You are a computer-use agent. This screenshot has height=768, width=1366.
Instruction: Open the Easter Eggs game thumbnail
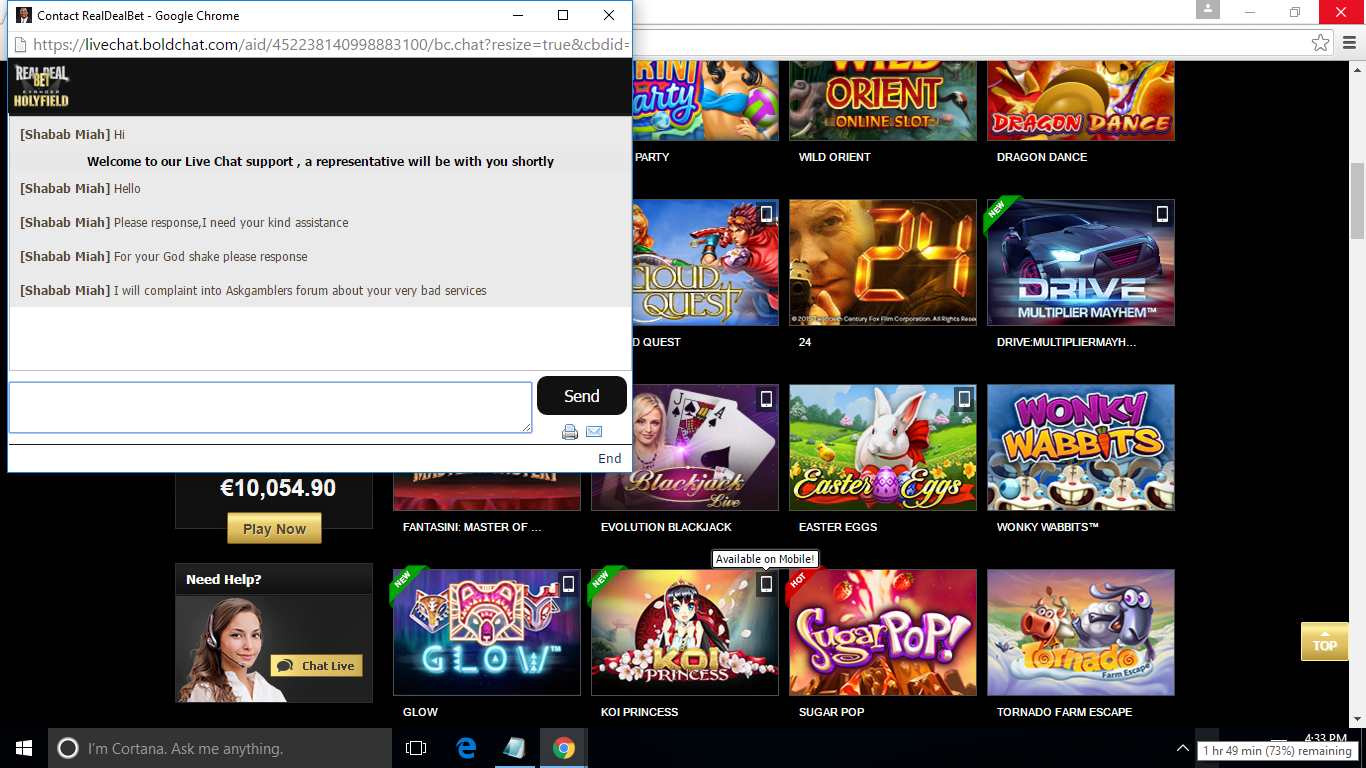point(883,448)
